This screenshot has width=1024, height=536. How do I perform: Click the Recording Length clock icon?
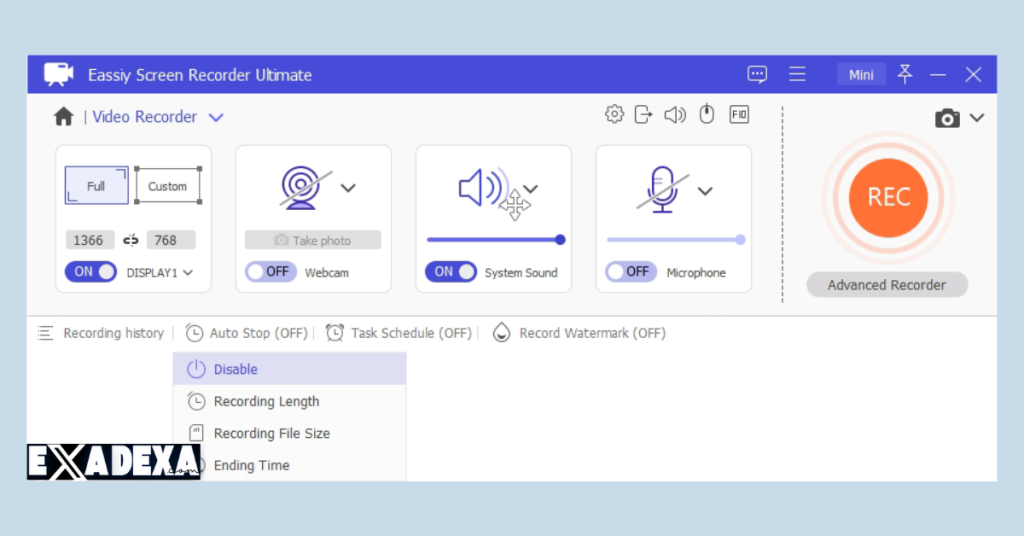(196, 401)
